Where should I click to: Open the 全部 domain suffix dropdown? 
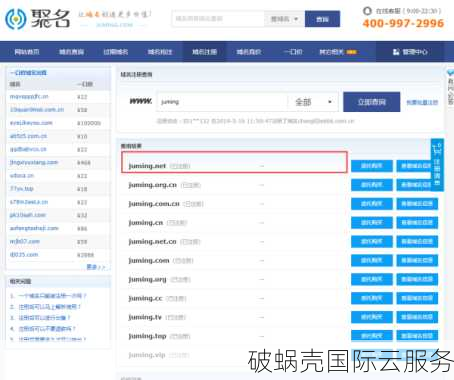point(313,102)
